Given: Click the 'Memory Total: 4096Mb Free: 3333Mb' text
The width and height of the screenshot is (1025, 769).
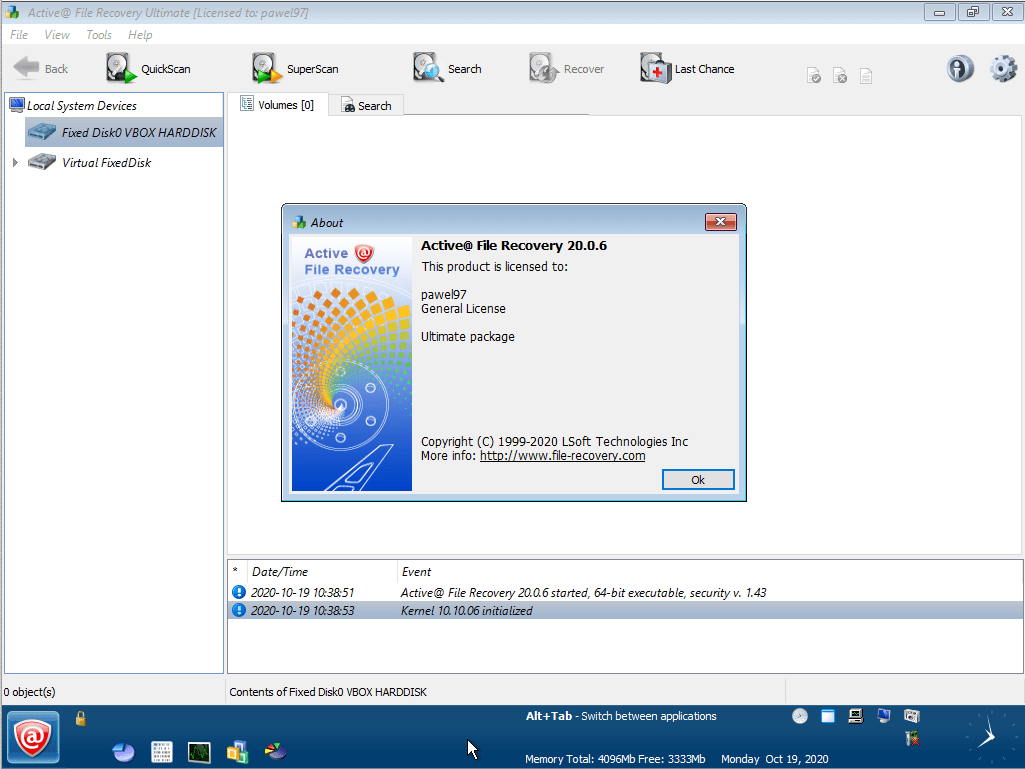Looking at the screenshot, I should [614, 759].
